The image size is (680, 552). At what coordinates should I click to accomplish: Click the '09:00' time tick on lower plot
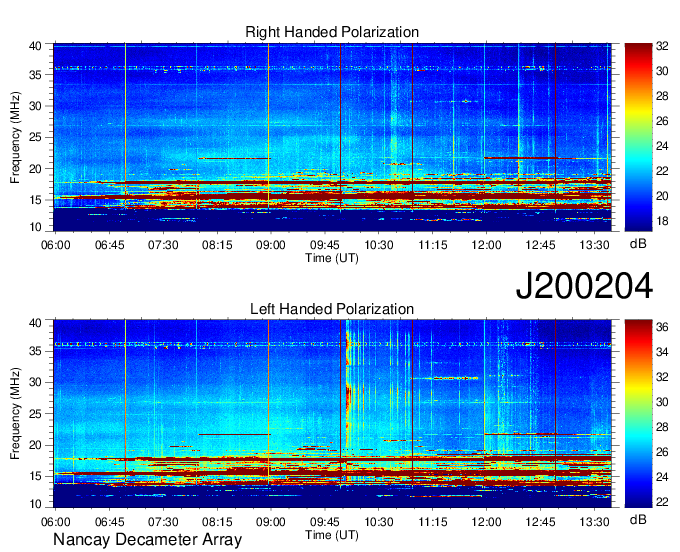point(271,521)
